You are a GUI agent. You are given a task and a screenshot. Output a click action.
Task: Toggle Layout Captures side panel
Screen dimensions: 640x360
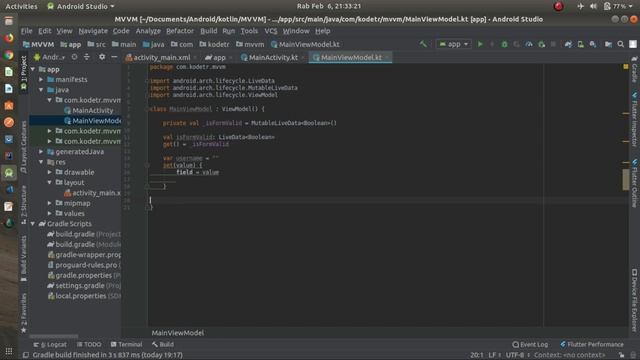pos(24,147)
